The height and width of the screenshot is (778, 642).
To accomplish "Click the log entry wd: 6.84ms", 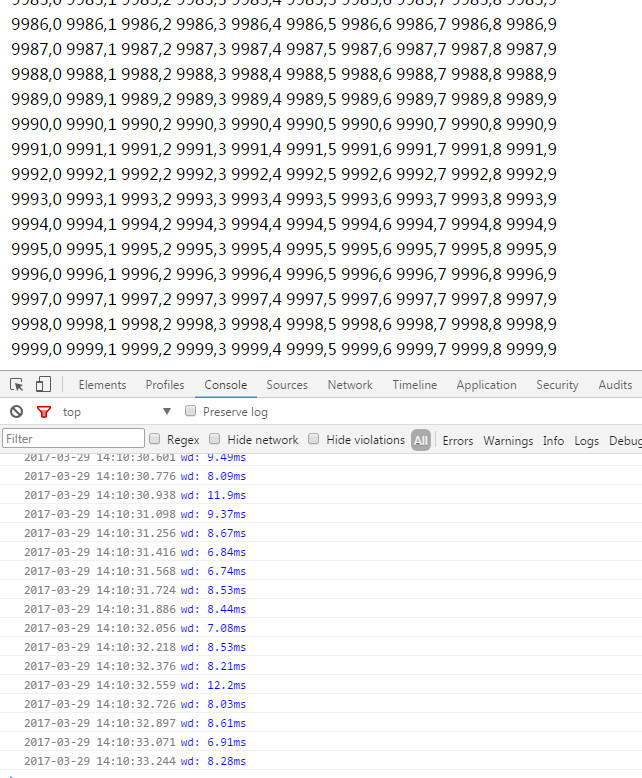I will click(x=321, y=552).
